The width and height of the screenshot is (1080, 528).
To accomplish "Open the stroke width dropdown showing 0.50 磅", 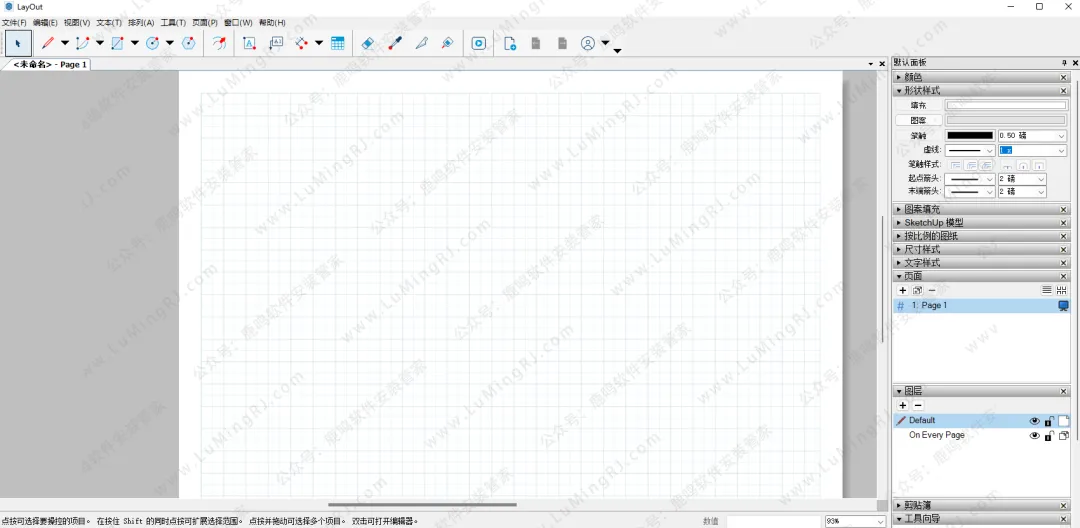I will (x=1060, y=135).
